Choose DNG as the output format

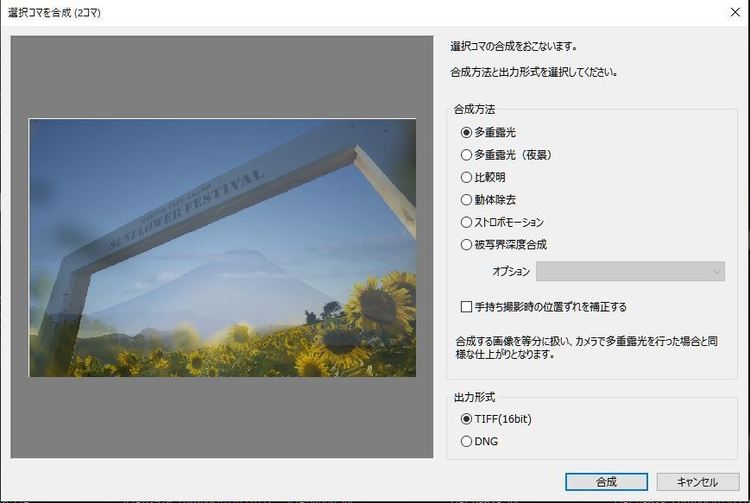[466, 441]
